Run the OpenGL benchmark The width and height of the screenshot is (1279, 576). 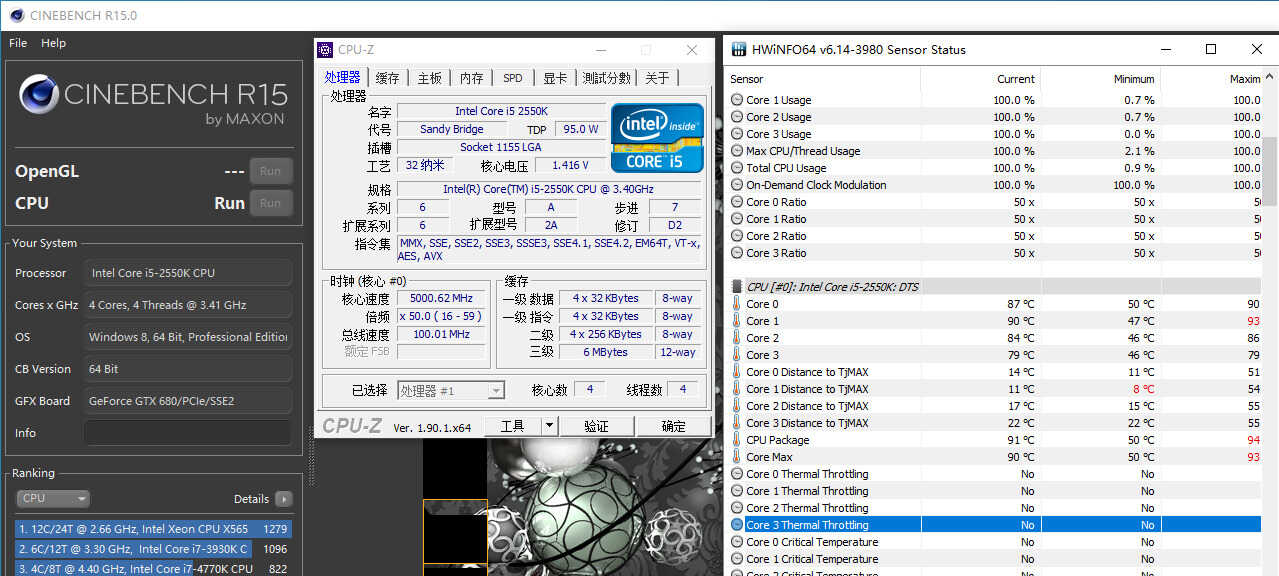[271, 171]
